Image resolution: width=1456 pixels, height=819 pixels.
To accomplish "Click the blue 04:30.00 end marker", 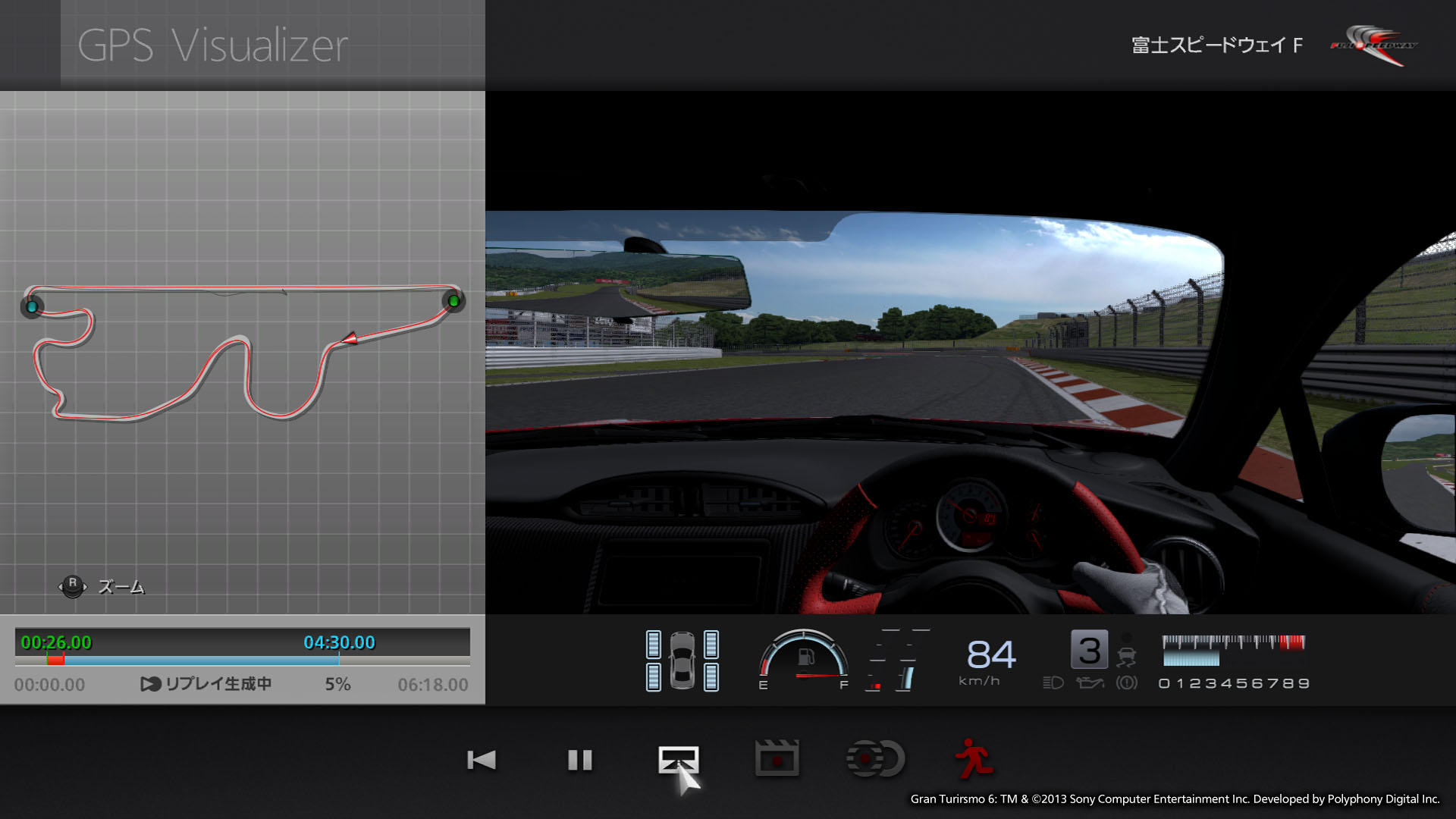I will point(339,642).
